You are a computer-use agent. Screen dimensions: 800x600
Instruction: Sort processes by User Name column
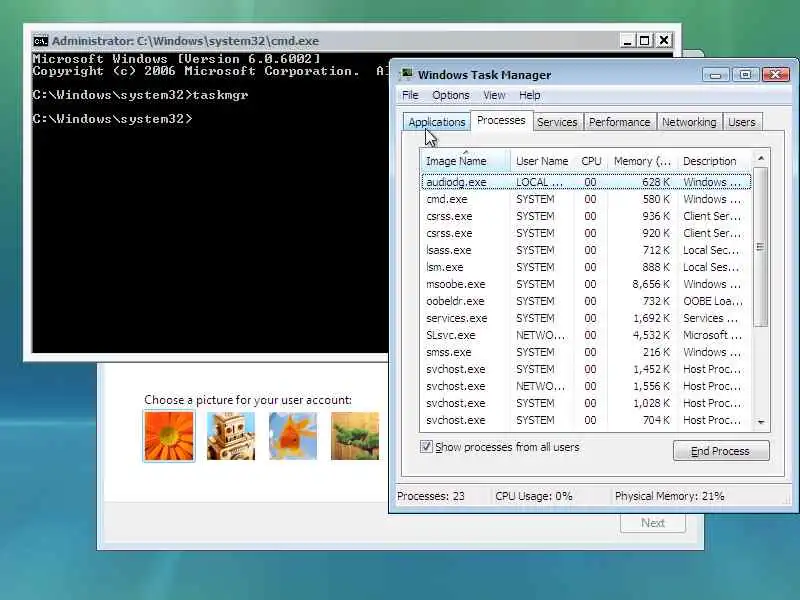click(x=542, y=161)
